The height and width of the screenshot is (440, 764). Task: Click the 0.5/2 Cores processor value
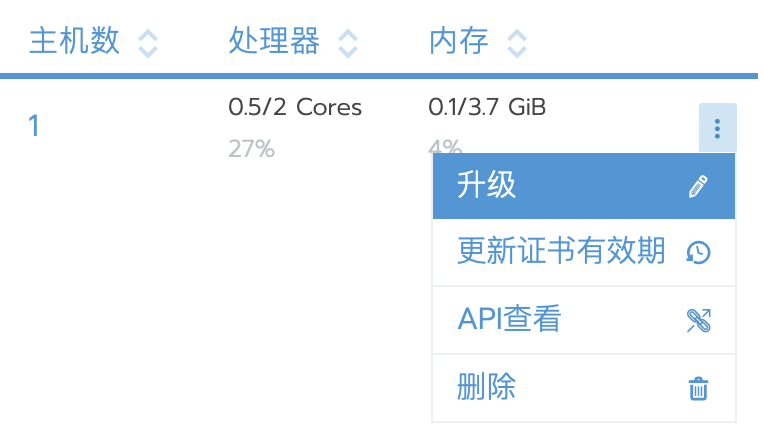coord(295,107)
